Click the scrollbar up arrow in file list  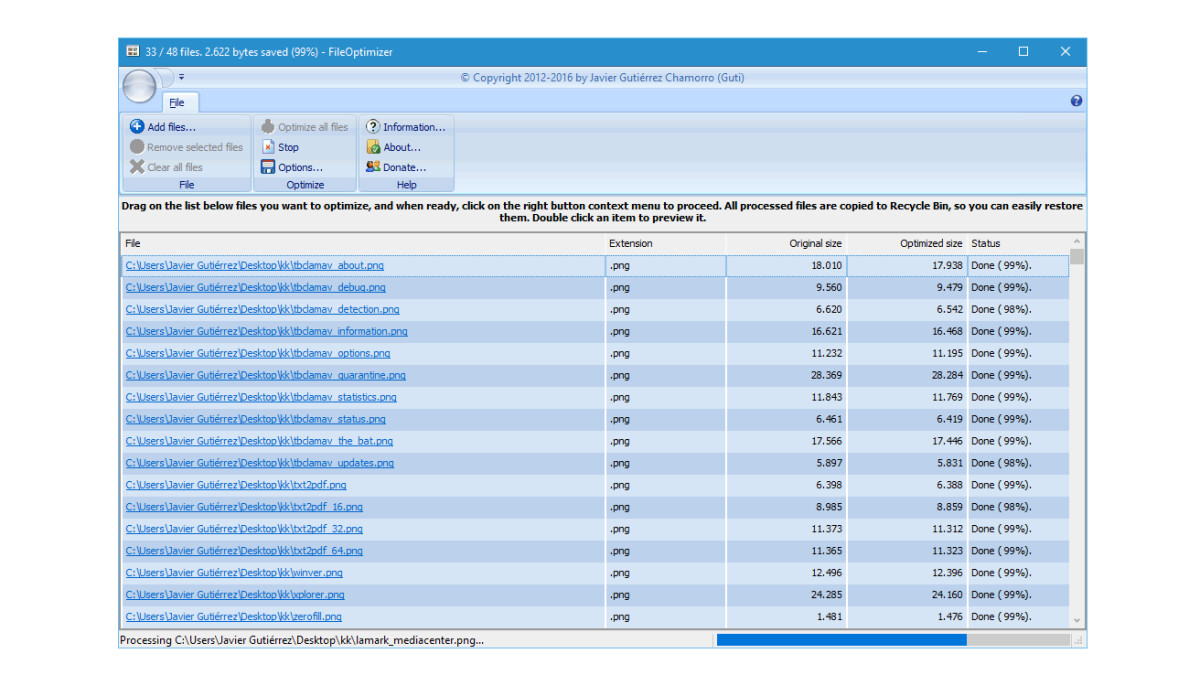[x=1077, y=241]
